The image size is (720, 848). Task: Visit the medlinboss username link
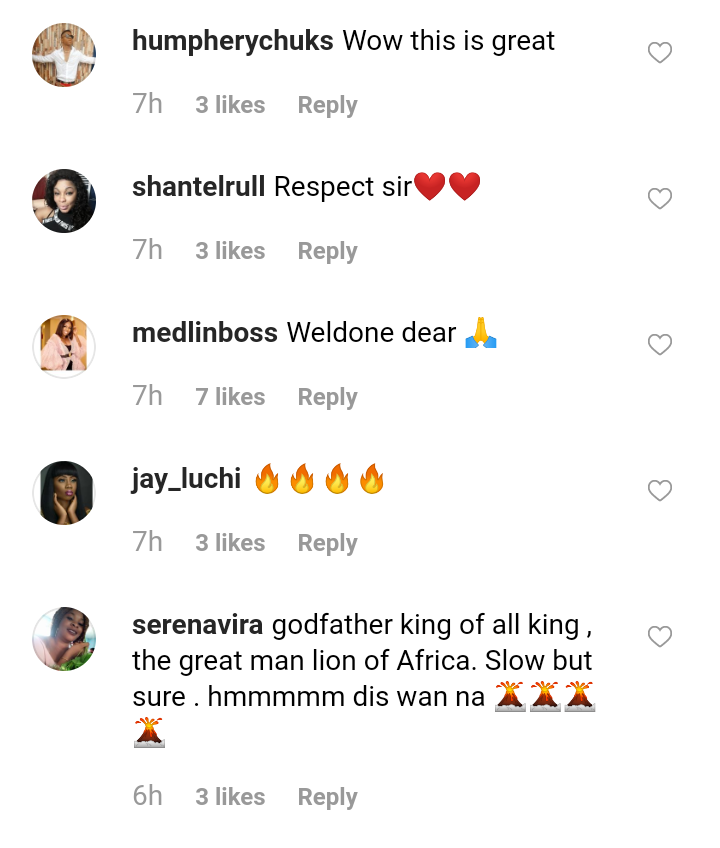[x=204, y=333]
